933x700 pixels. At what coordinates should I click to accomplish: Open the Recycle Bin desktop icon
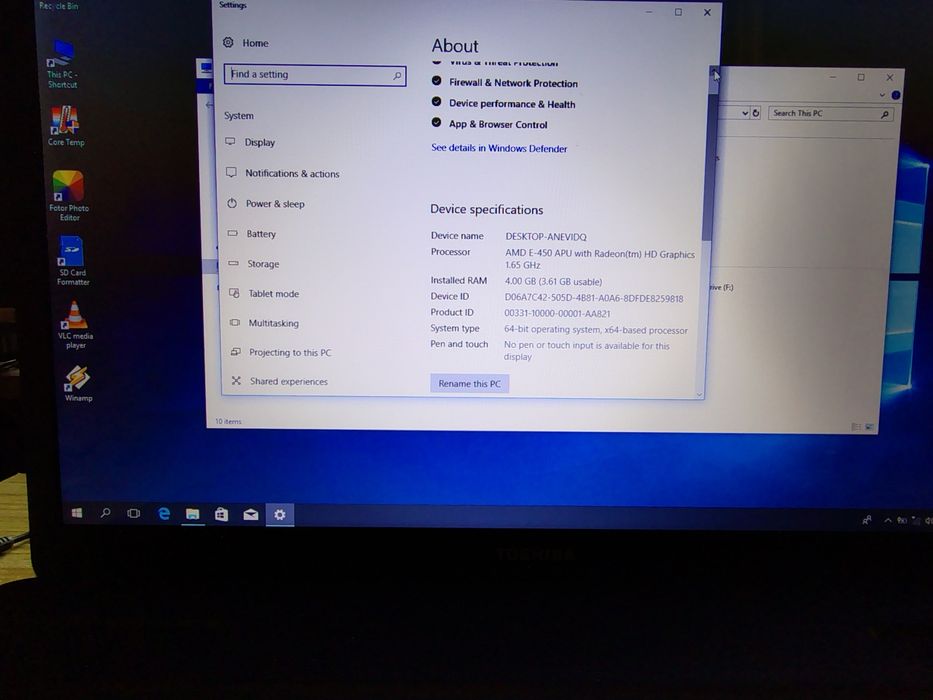[x=58, y=6]
